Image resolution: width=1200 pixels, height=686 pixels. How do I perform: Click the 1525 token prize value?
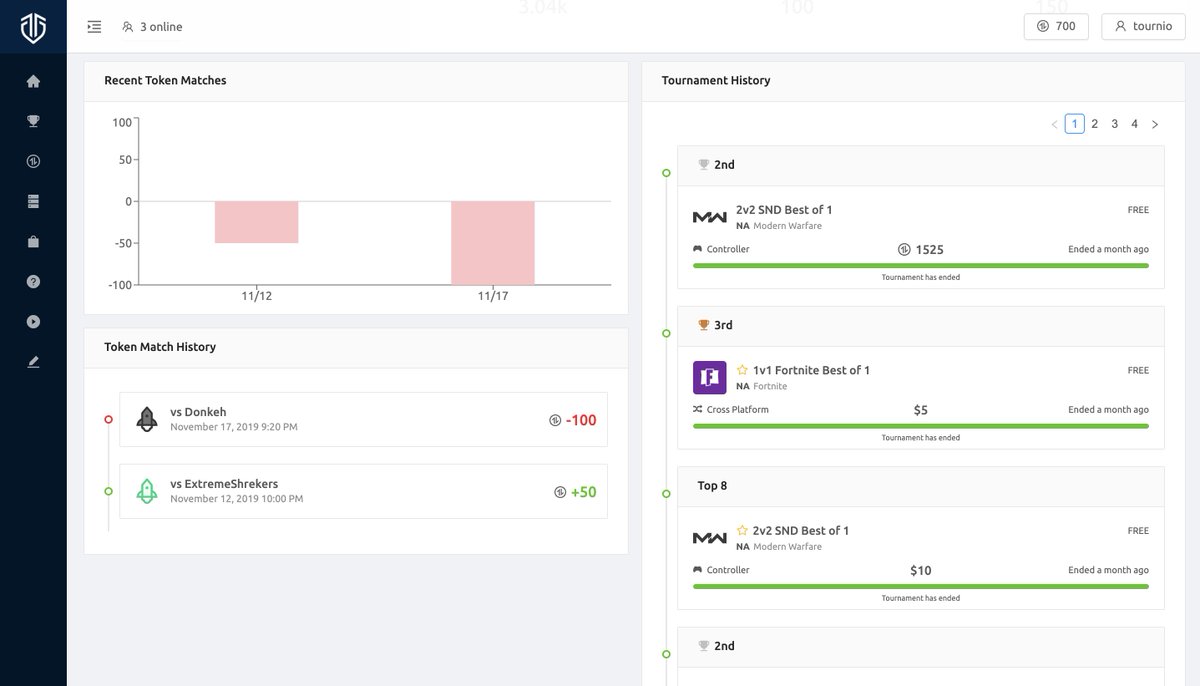(929, 250)
